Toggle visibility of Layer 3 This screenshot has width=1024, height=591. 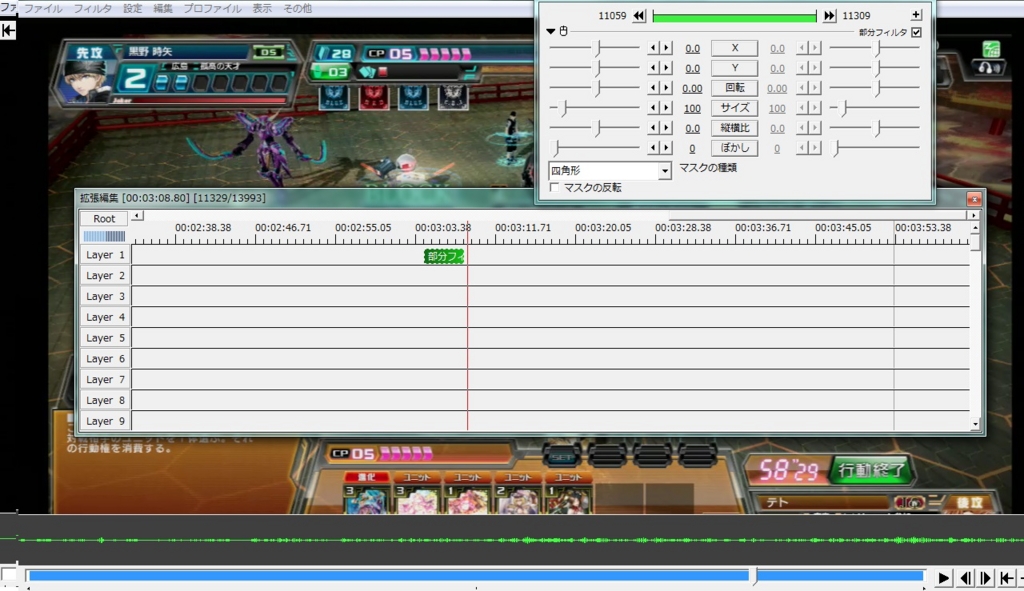[105, 296]
